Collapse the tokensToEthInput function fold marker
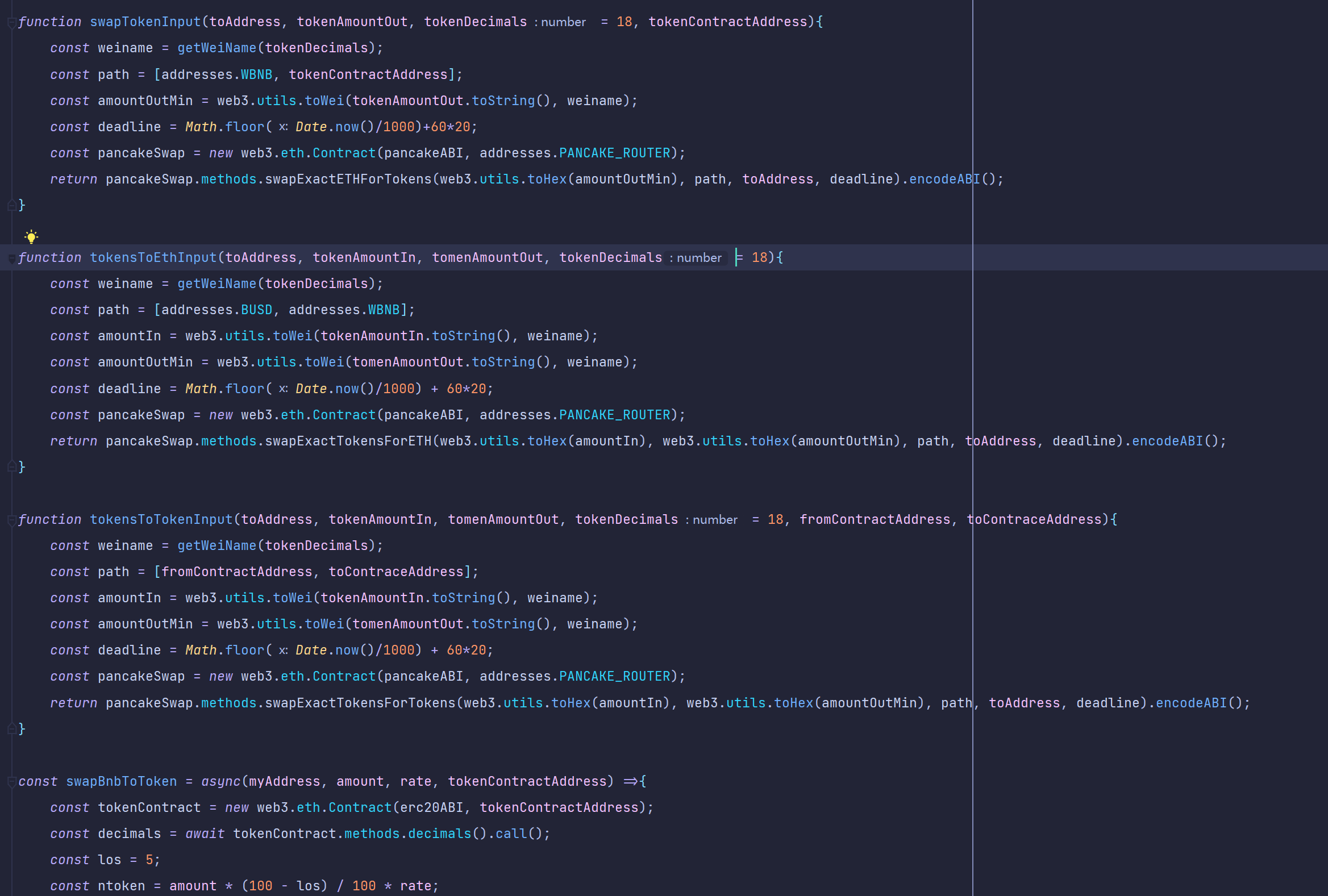The width and height of the screenshot is (1328, 896). 11,259
